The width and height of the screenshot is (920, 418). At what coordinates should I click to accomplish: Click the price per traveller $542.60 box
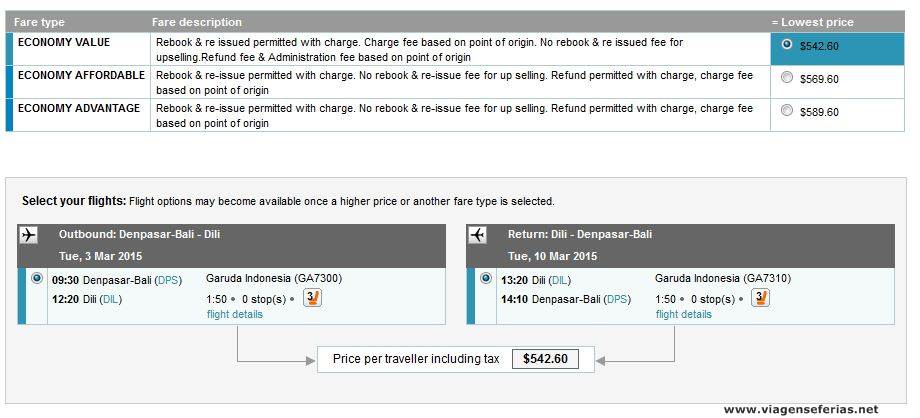click(545, 359)
